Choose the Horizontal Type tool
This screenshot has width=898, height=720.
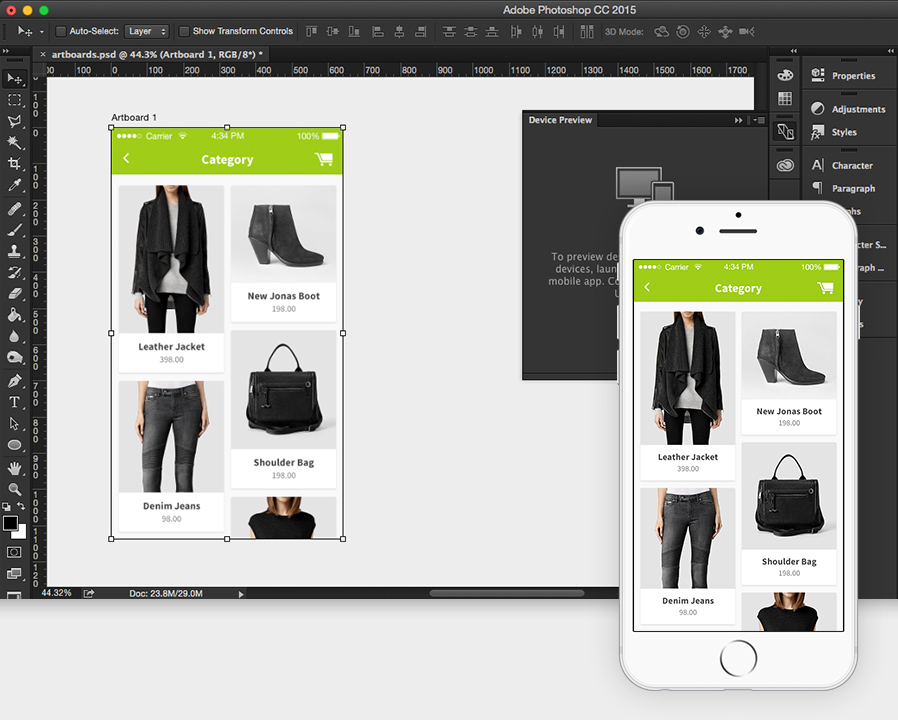tap(14, 402)
